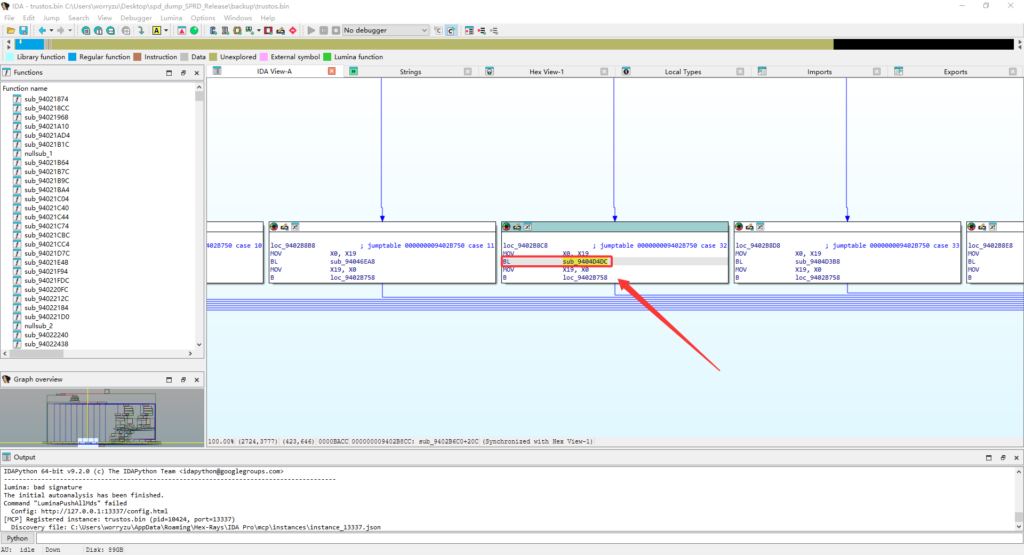Pause the process with the pause button
Screen dimensions: 1024x555
(323, 31)
